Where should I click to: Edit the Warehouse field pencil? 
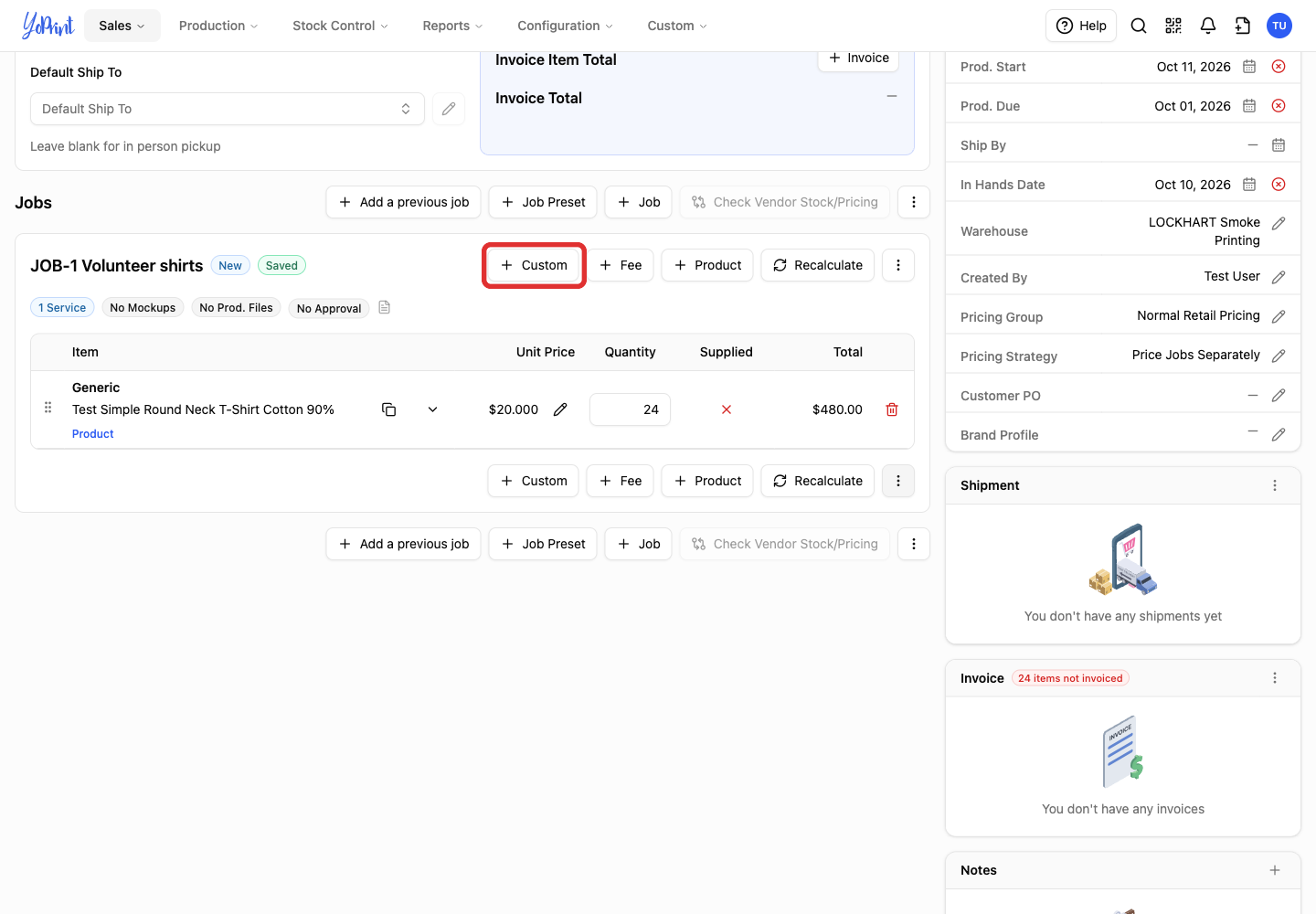(1279, 223)
